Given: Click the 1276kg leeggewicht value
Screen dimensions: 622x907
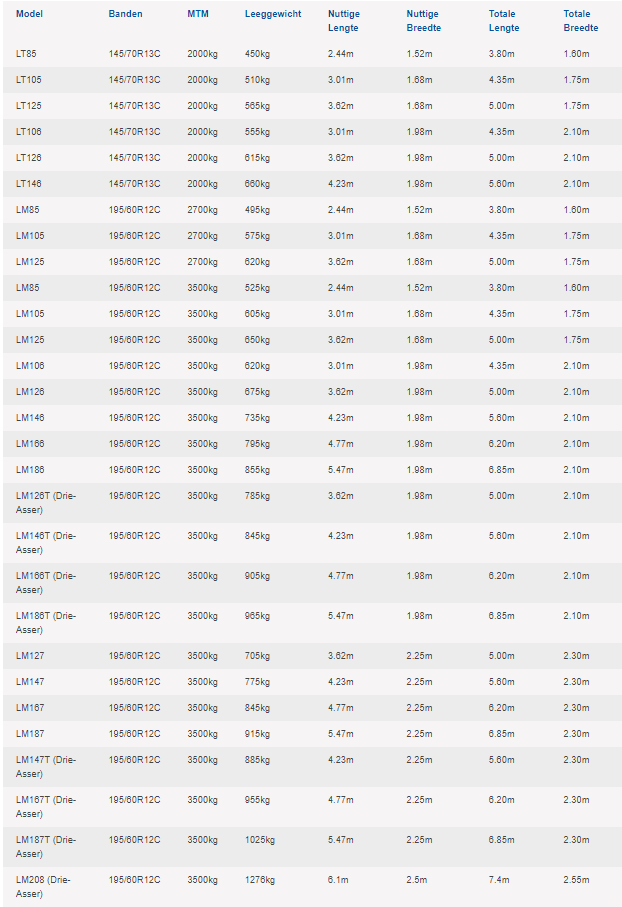Looking at the screenshot, I should 260,880.
